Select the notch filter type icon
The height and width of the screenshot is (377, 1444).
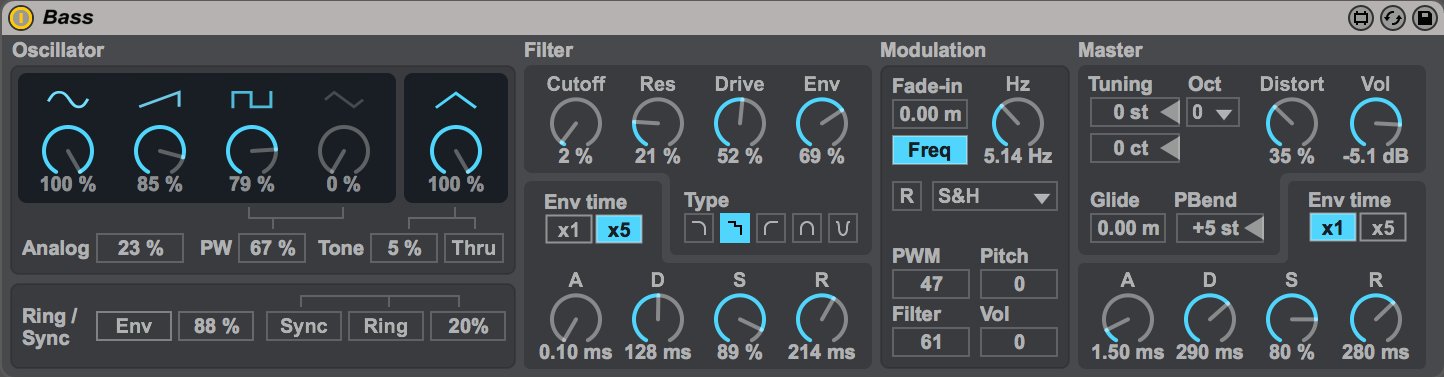[x=843, y=229]
